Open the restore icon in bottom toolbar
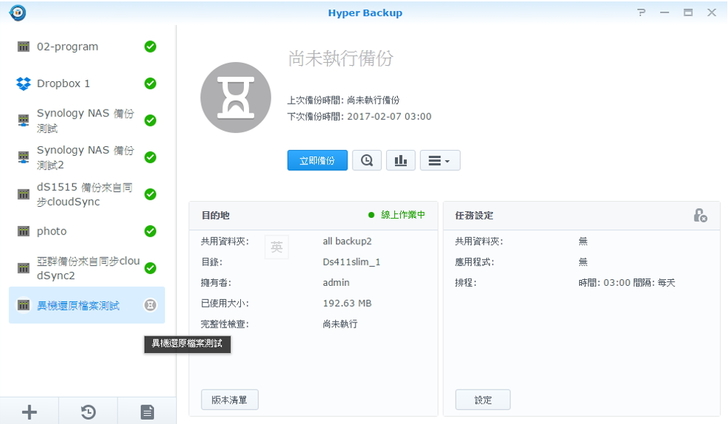The image size is (728, 424). pos(88,411)
